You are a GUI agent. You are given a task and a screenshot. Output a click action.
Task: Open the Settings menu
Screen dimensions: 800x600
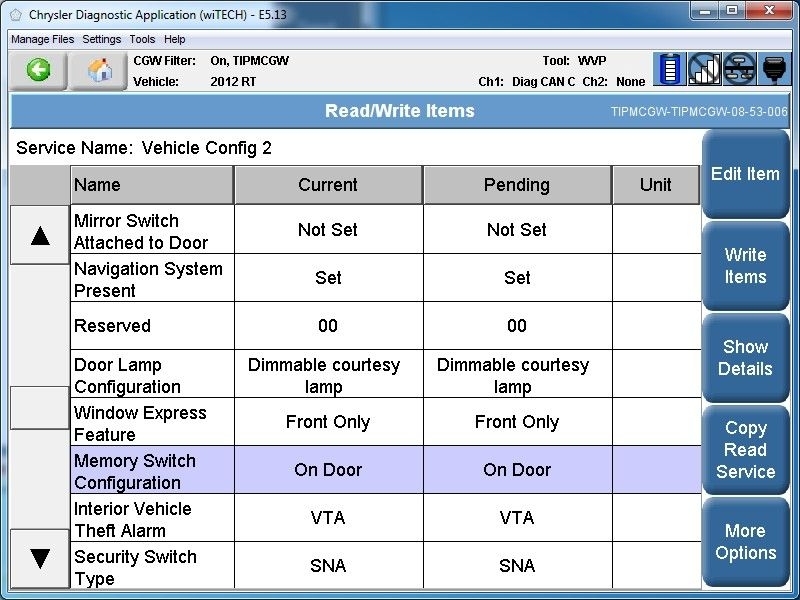(x=102, y=39)
